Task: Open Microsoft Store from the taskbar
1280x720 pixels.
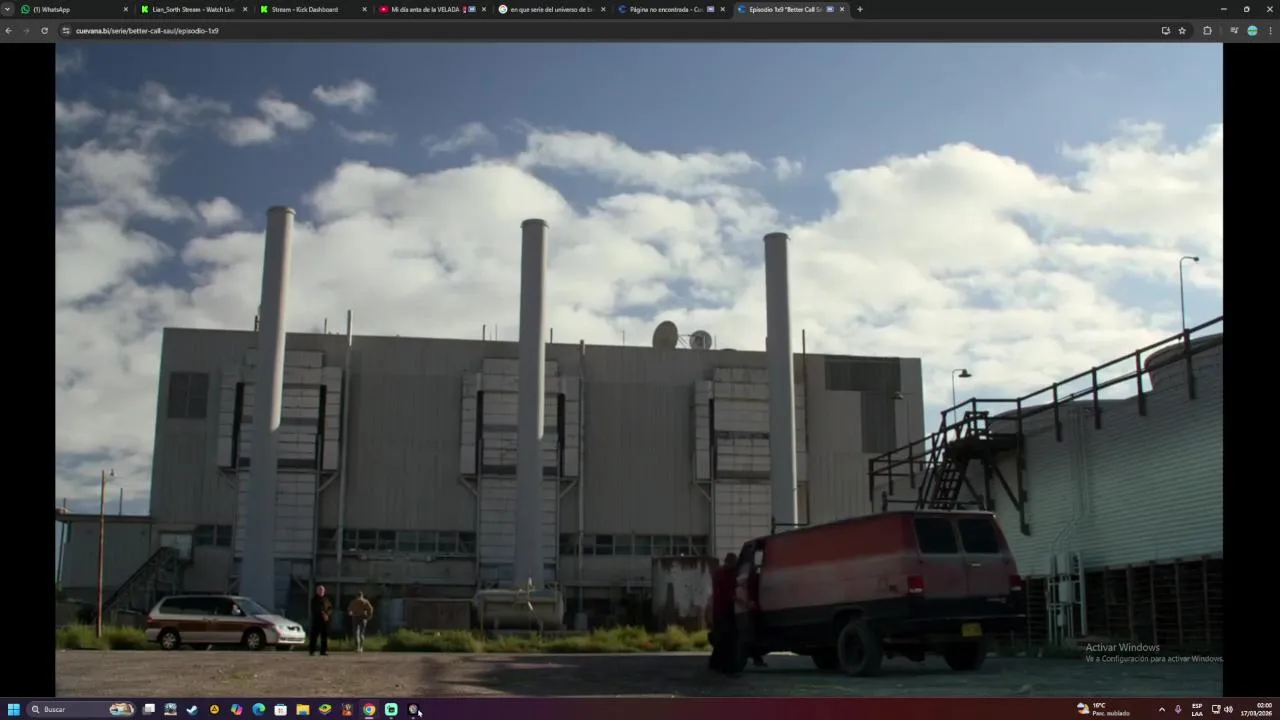Action: tap(280, 709)
